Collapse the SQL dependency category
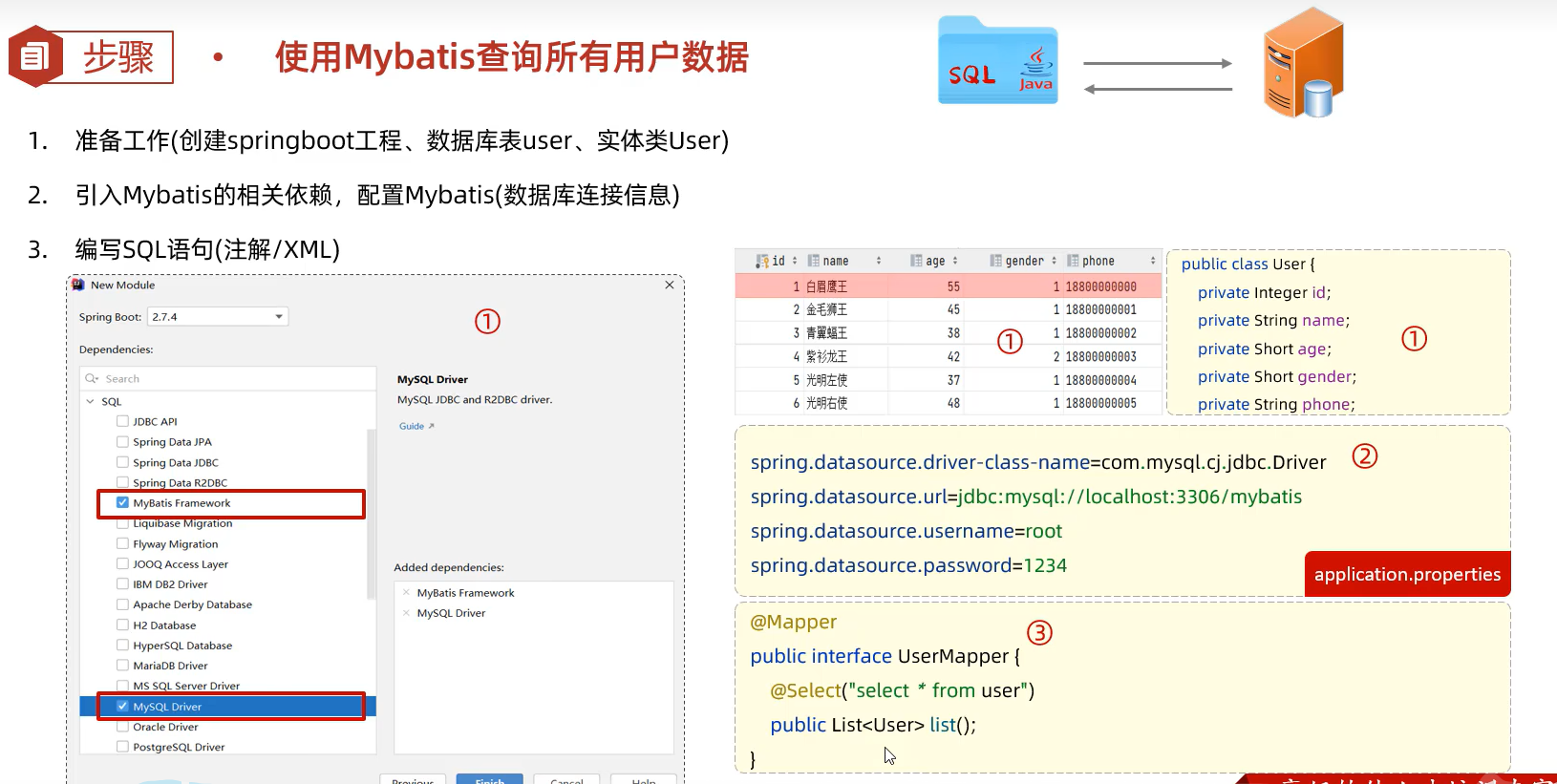The image size is (1557, 784). tap(91, 402)
